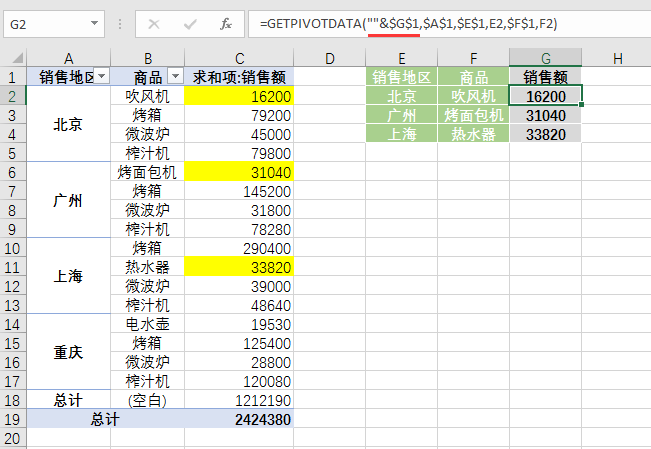Select row 10 header

[x=12, y=248]
